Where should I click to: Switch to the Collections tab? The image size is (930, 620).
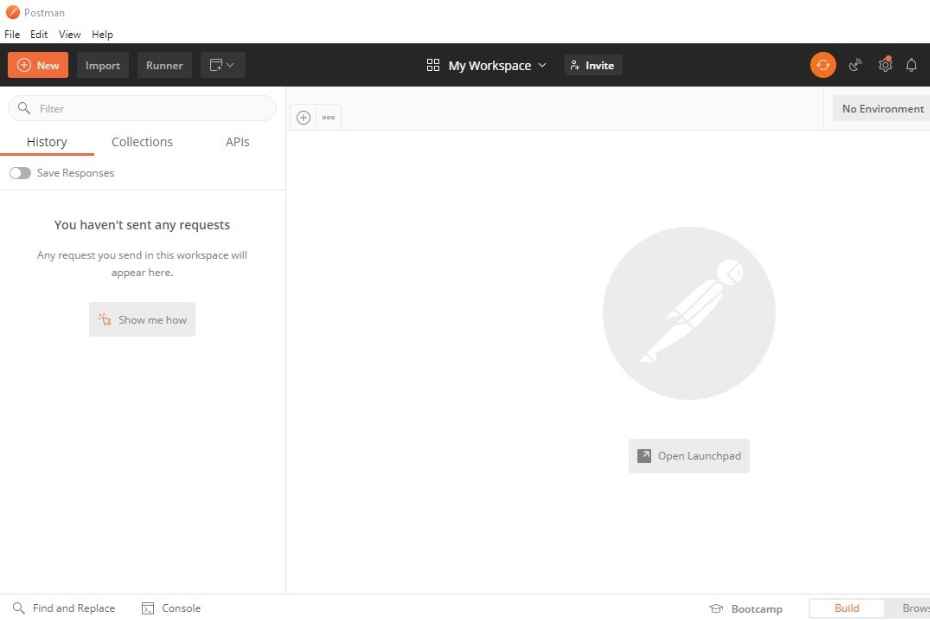141,141
